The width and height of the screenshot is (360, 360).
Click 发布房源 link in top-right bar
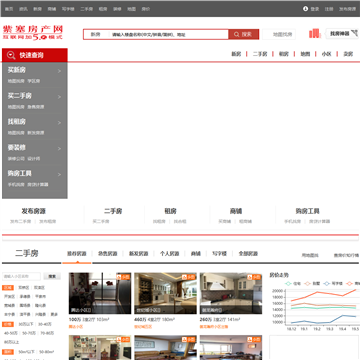(x=347, y=9)
